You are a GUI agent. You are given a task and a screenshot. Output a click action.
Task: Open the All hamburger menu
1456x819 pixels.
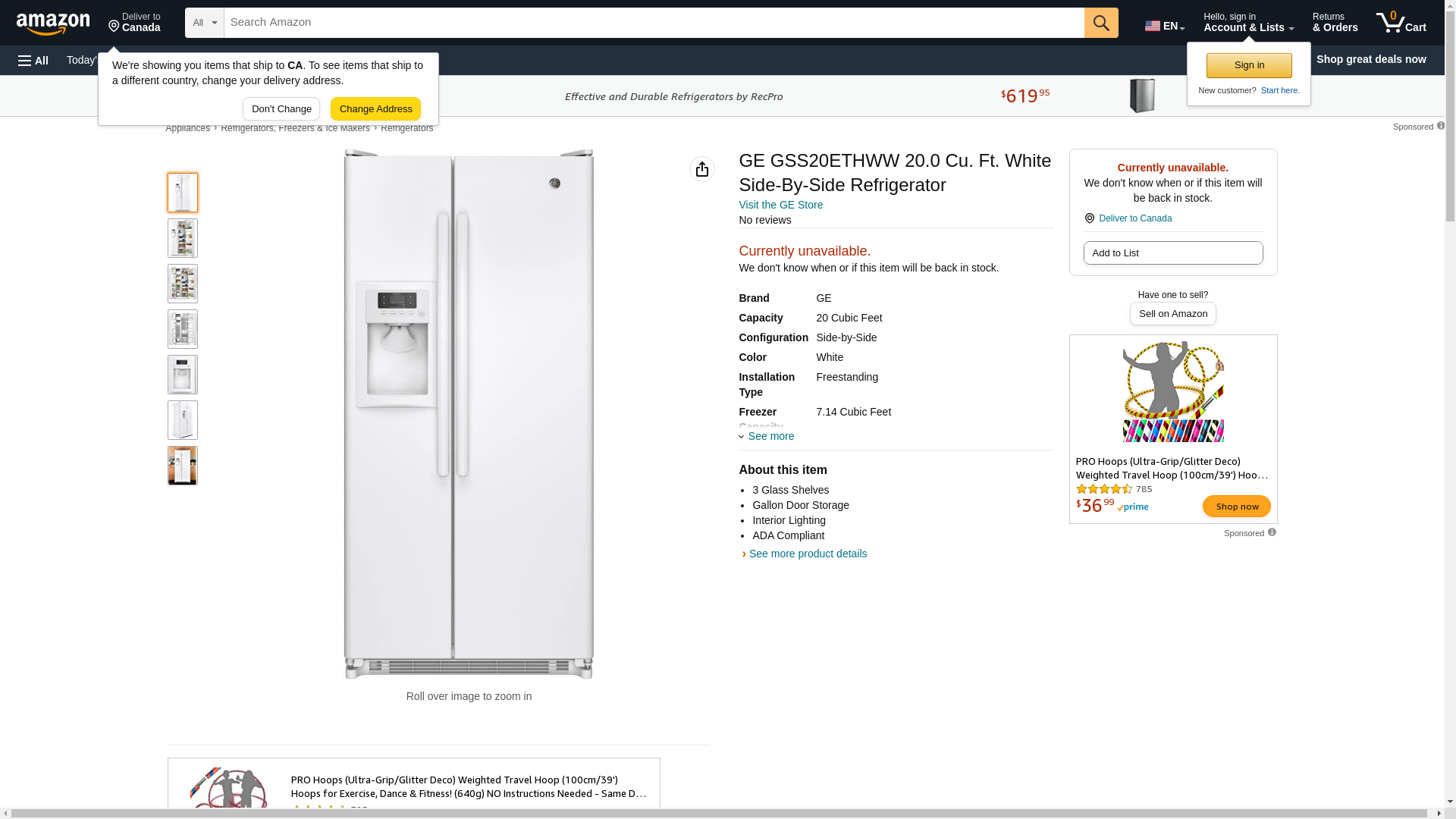point(33,60)
